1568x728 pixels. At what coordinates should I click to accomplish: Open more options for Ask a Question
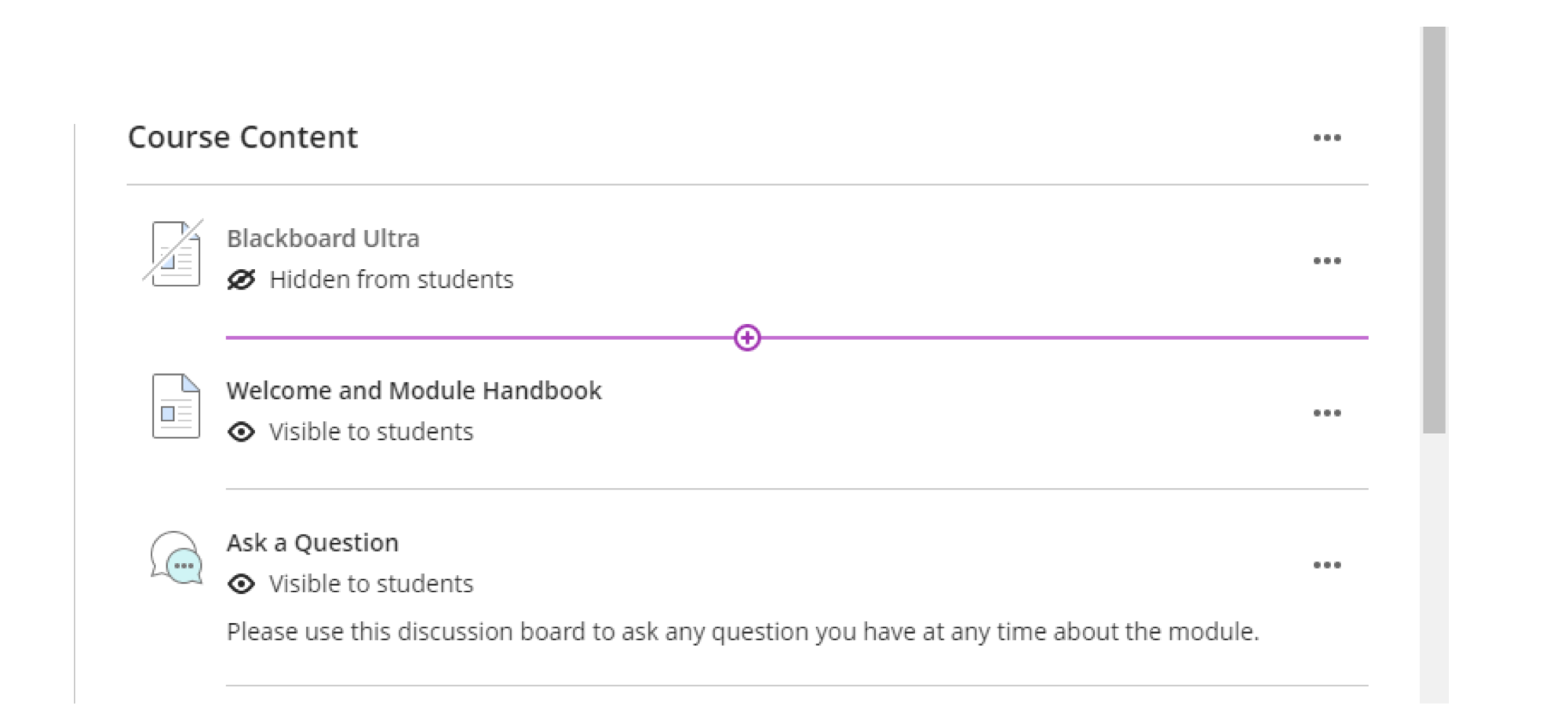click(1327, 566)
